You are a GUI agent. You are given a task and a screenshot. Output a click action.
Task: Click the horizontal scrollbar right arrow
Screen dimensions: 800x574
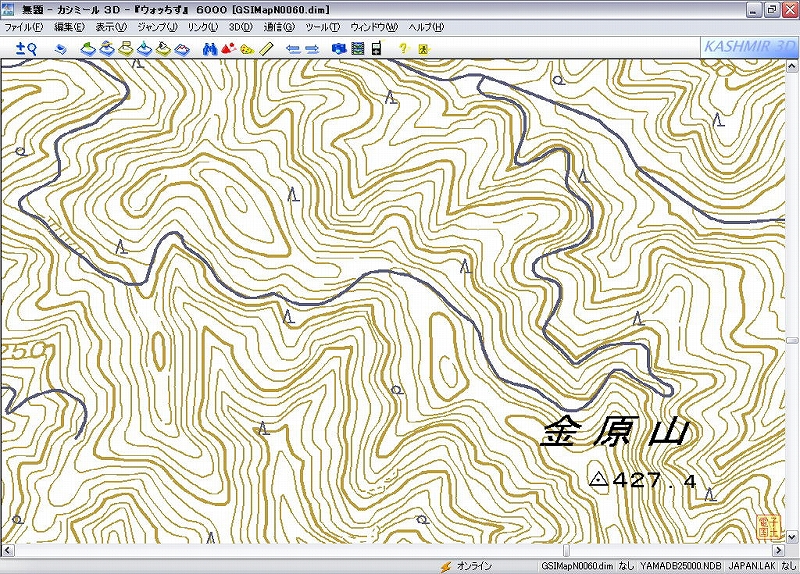779,550
